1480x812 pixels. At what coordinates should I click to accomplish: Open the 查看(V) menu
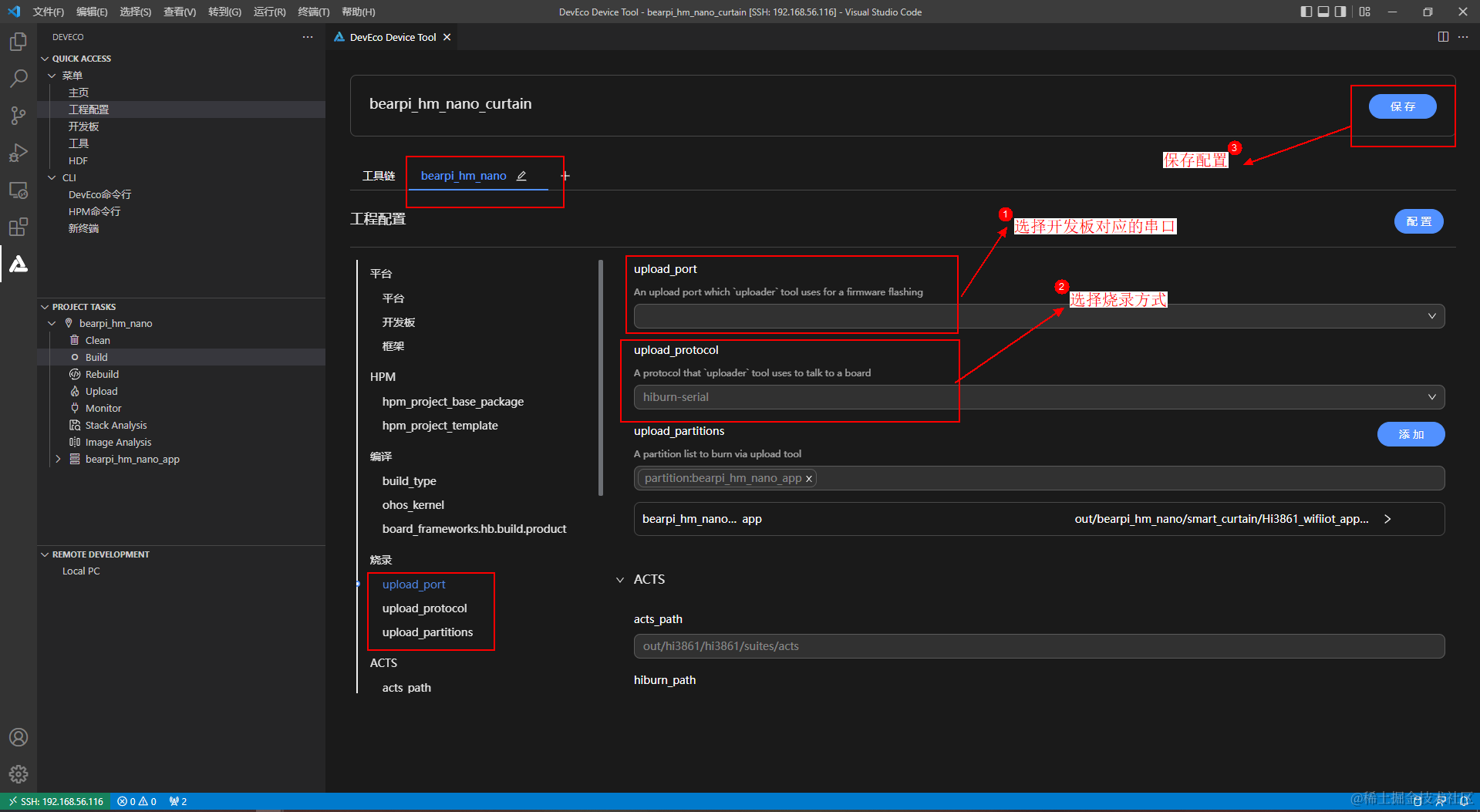(180, 12)
